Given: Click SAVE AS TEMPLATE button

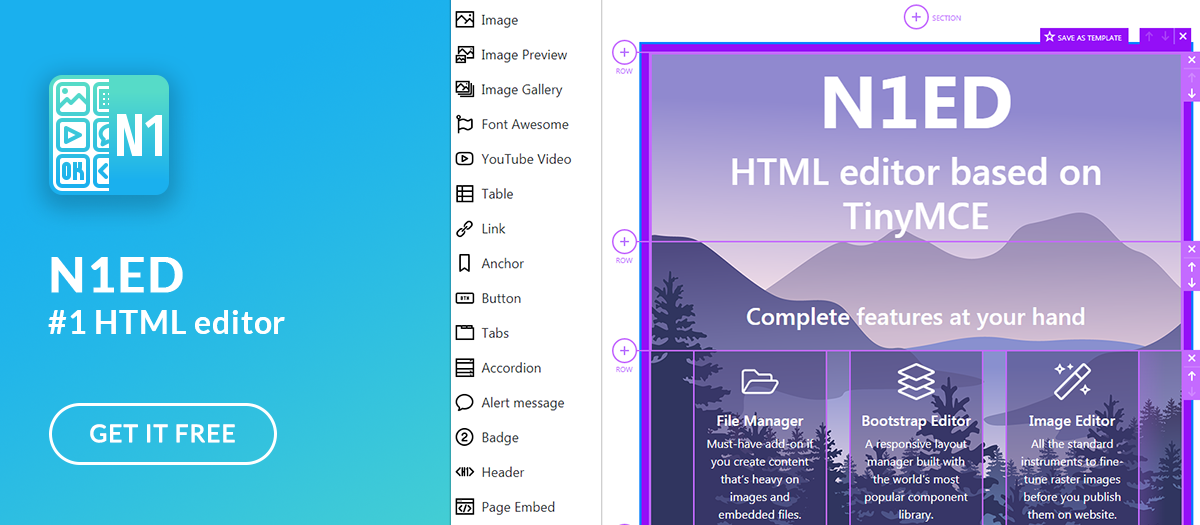Looking at the screenshot, I should [x=1084, y=37].
